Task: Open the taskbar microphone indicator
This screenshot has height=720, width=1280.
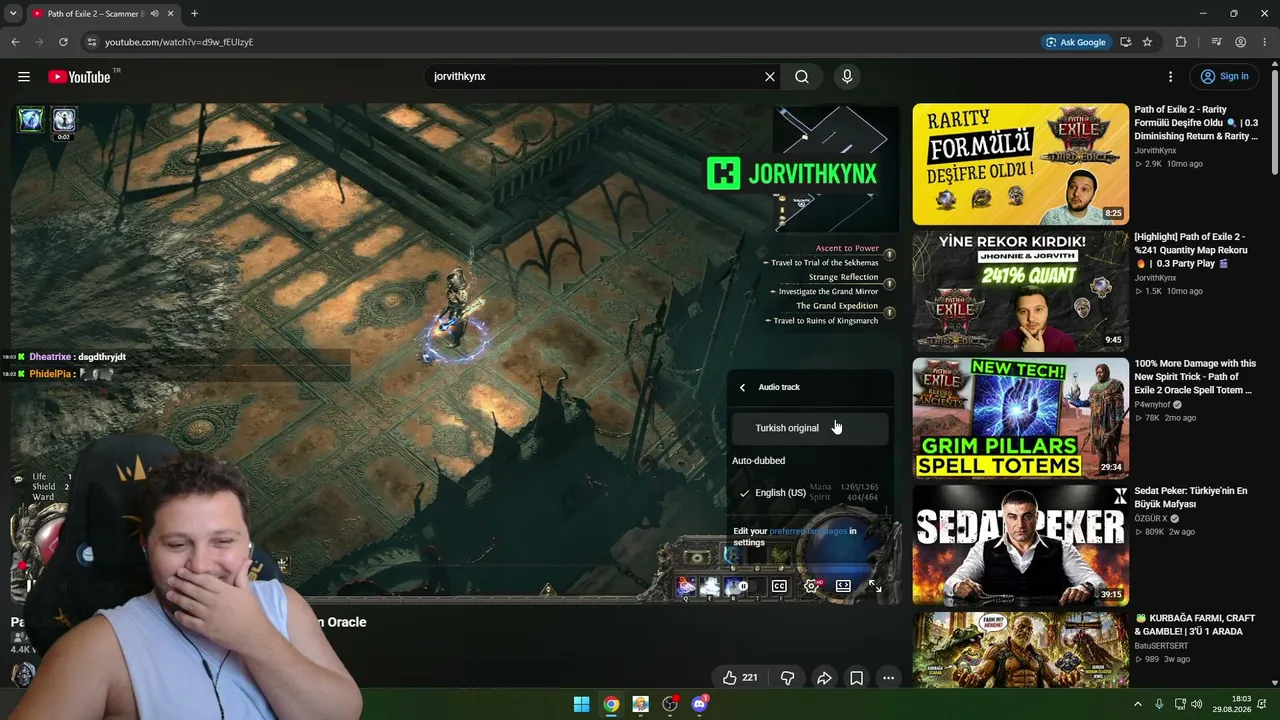Action: tap(1159, 704)
